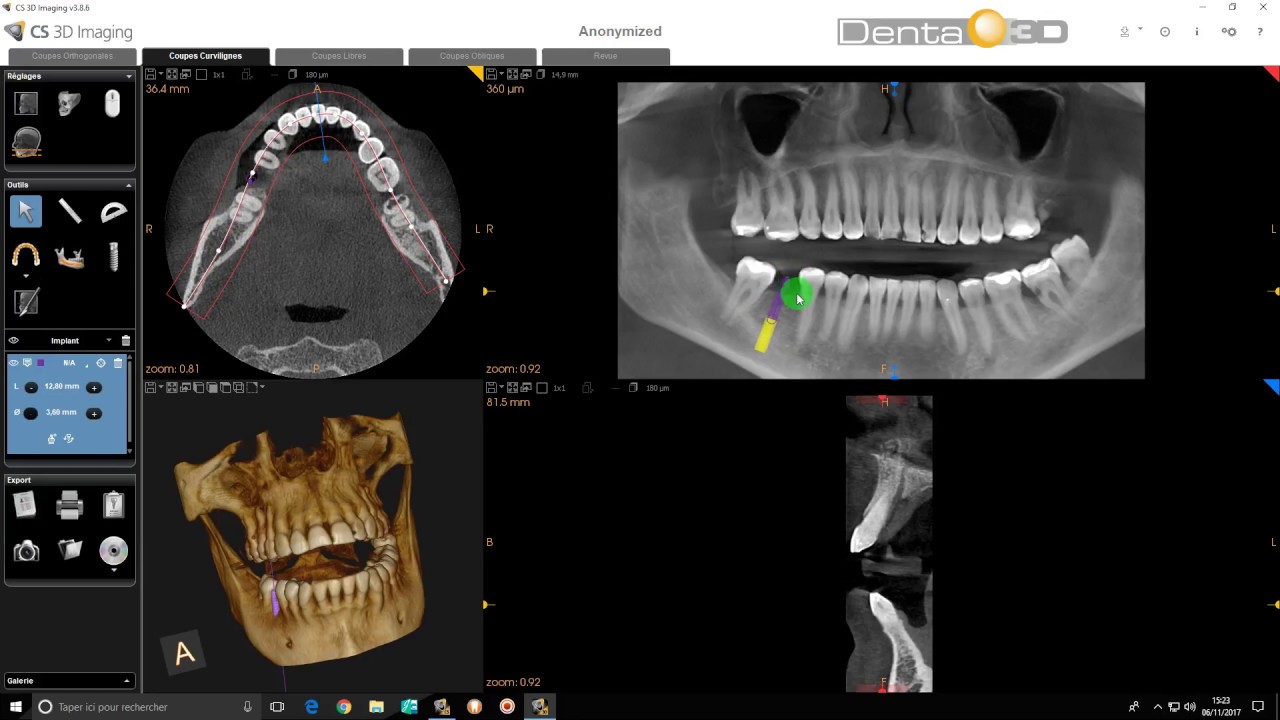This screenshot has height=720, width=1280.
Task: Click the Windows Start button
Action: click(x=16, y=707)
